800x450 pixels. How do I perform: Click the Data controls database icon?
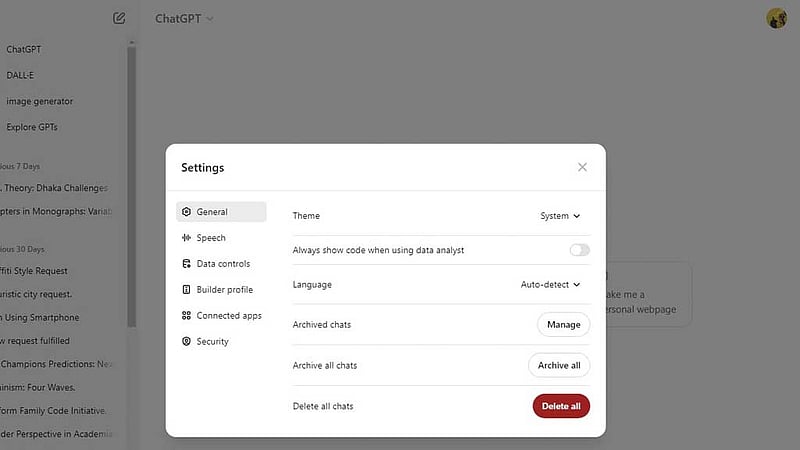tap(186, 264)
